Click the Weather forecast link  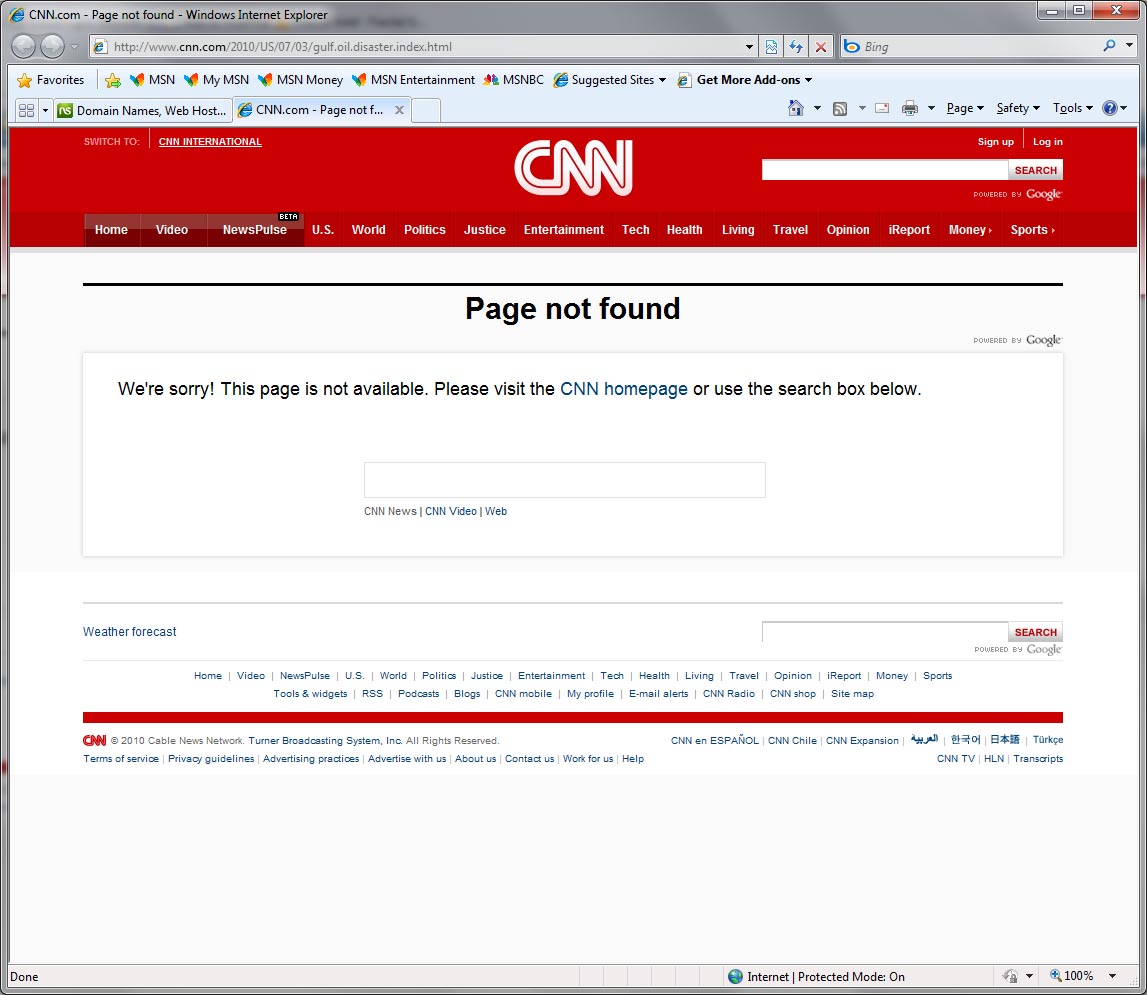129,632
